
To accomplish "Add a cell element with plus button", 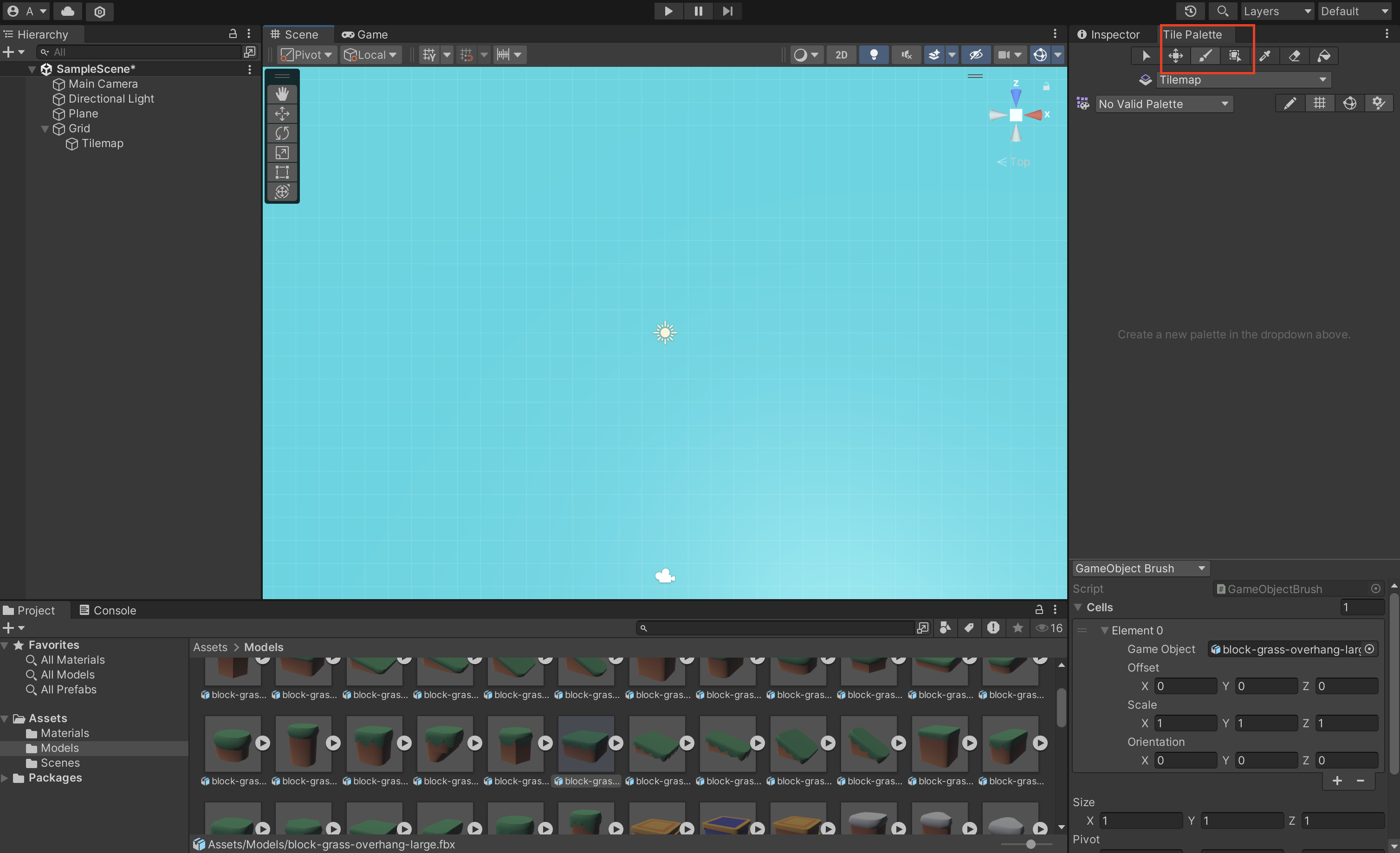I will tap(1337, 780).
